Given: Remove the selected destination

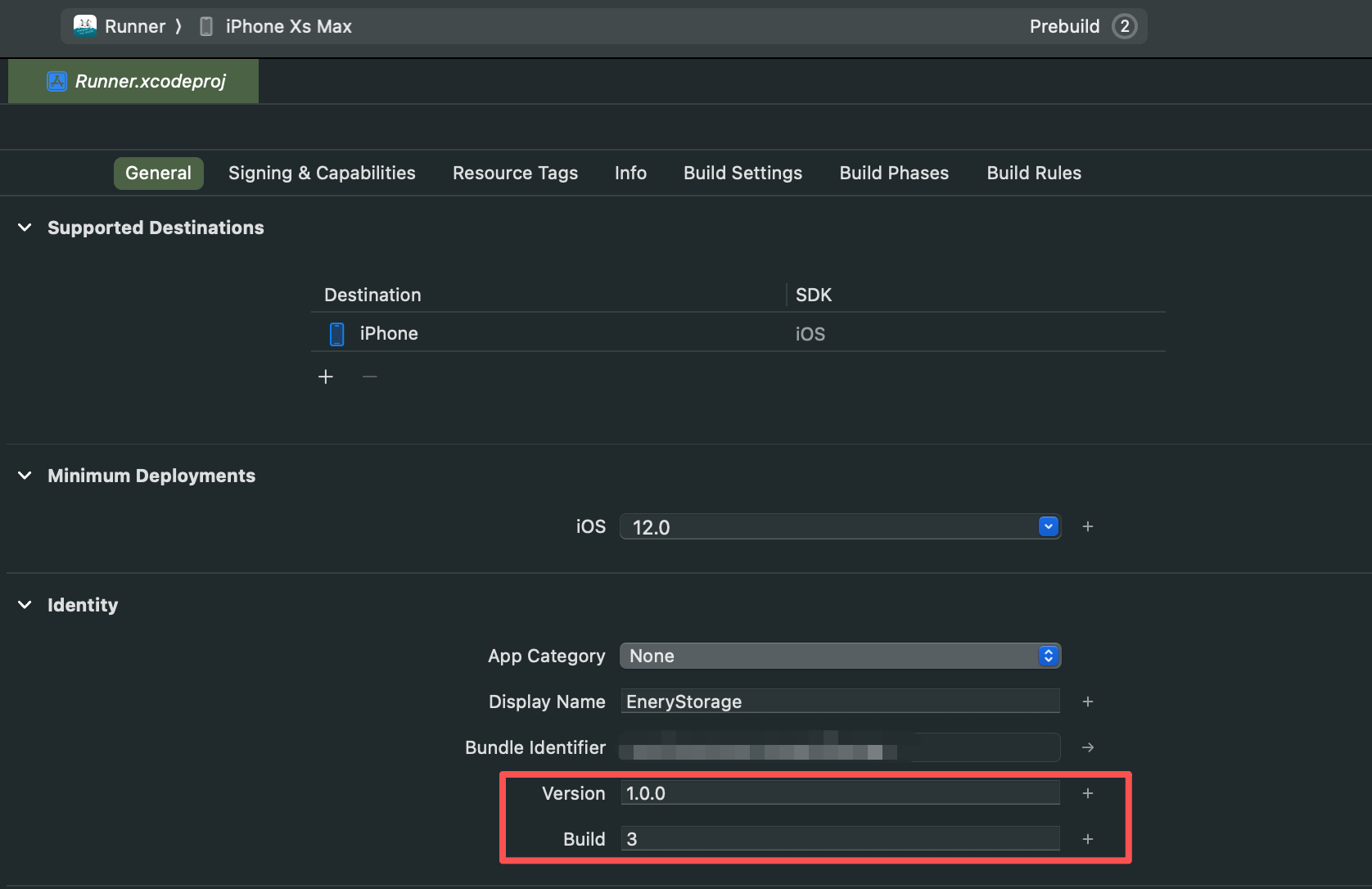Looking at the screenshot, I should pyautogui.click(x=370, y=377).
